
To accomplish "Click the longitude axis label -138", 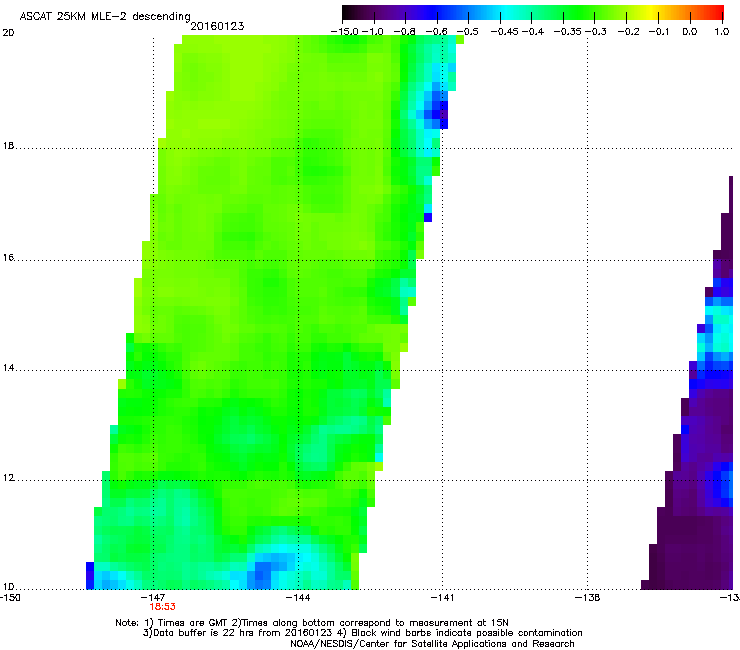I will 588,598.
